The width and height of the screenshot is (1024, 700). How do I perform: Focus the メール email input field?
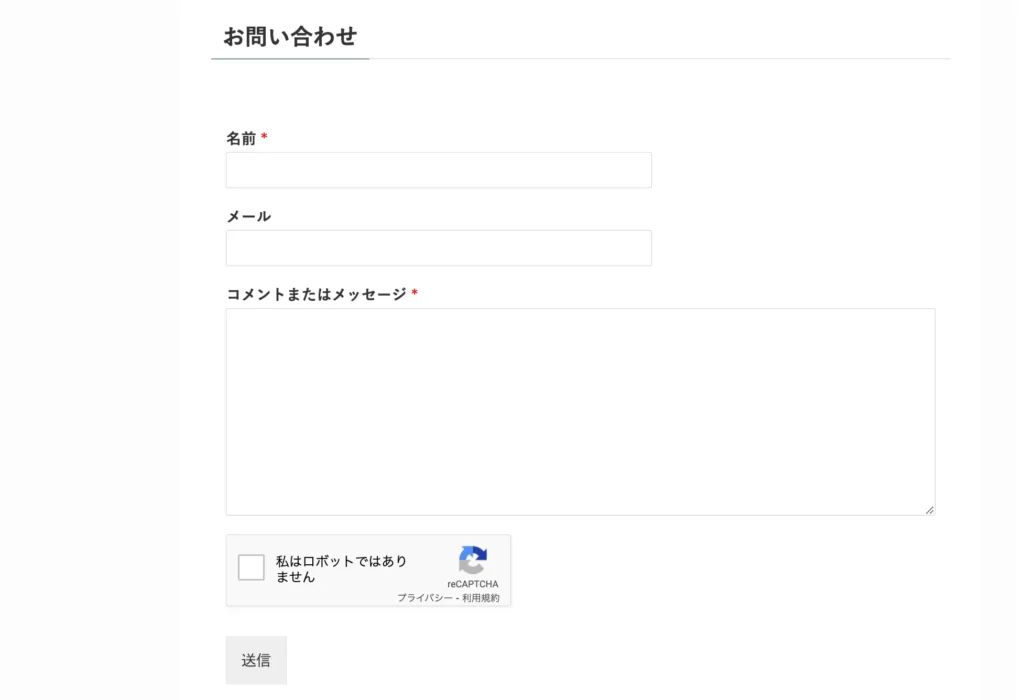pos(438,248)
